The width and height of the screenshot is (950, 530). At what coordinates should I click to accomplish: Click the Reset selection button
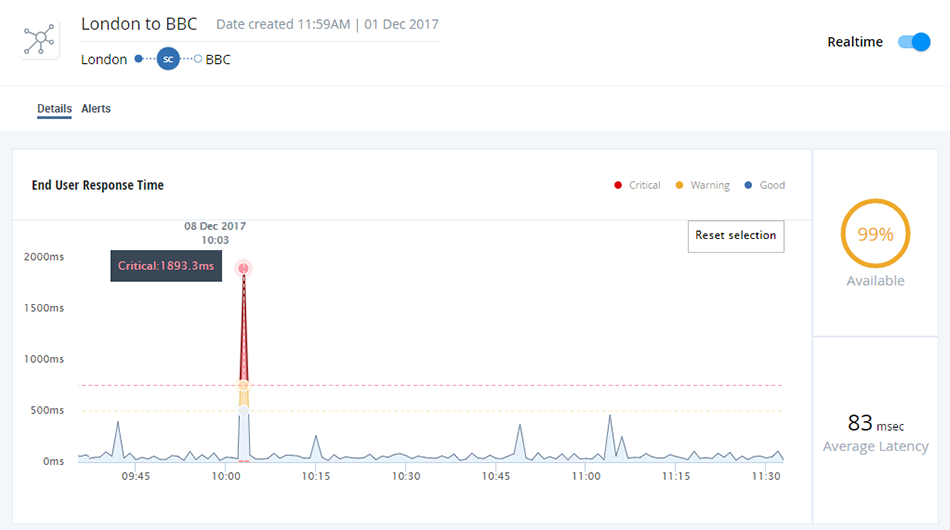tap(736, 236)
